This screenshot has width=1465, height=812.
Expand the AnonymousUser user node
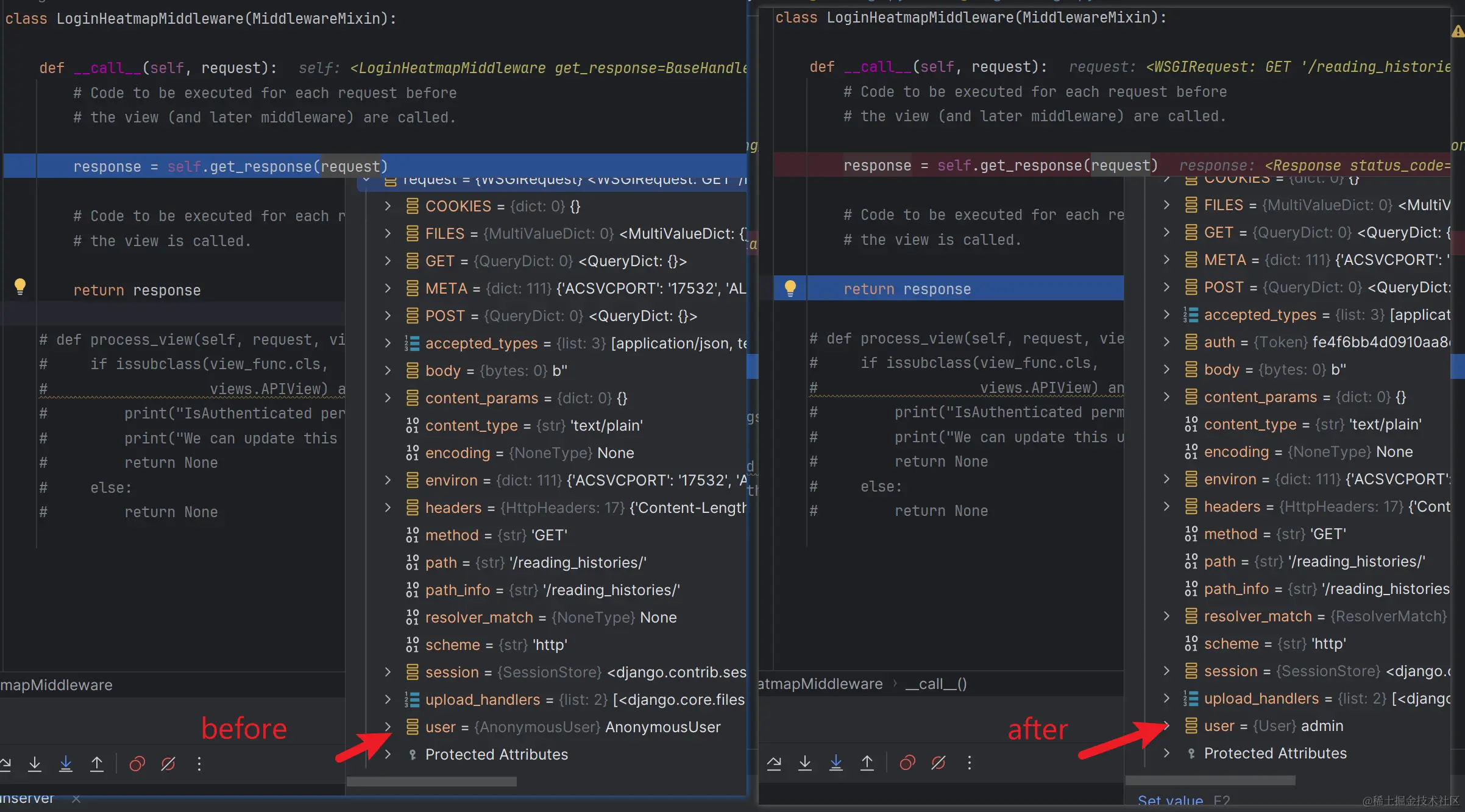[388, 727]
